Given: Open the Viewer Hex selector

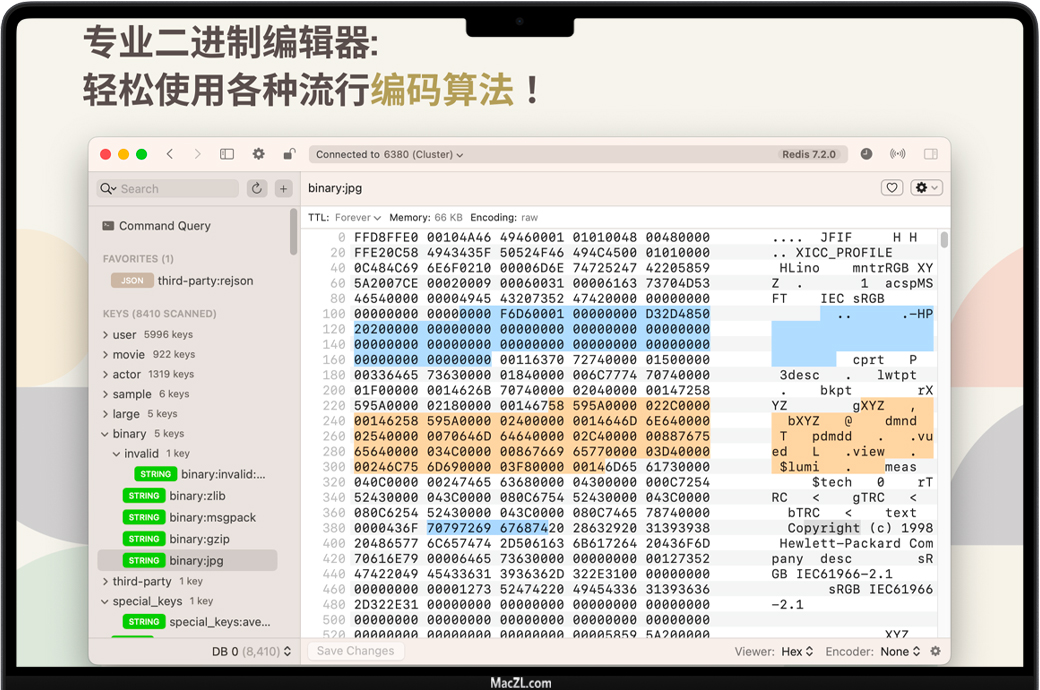Looking at the screenshot, I should click(797, 651).
